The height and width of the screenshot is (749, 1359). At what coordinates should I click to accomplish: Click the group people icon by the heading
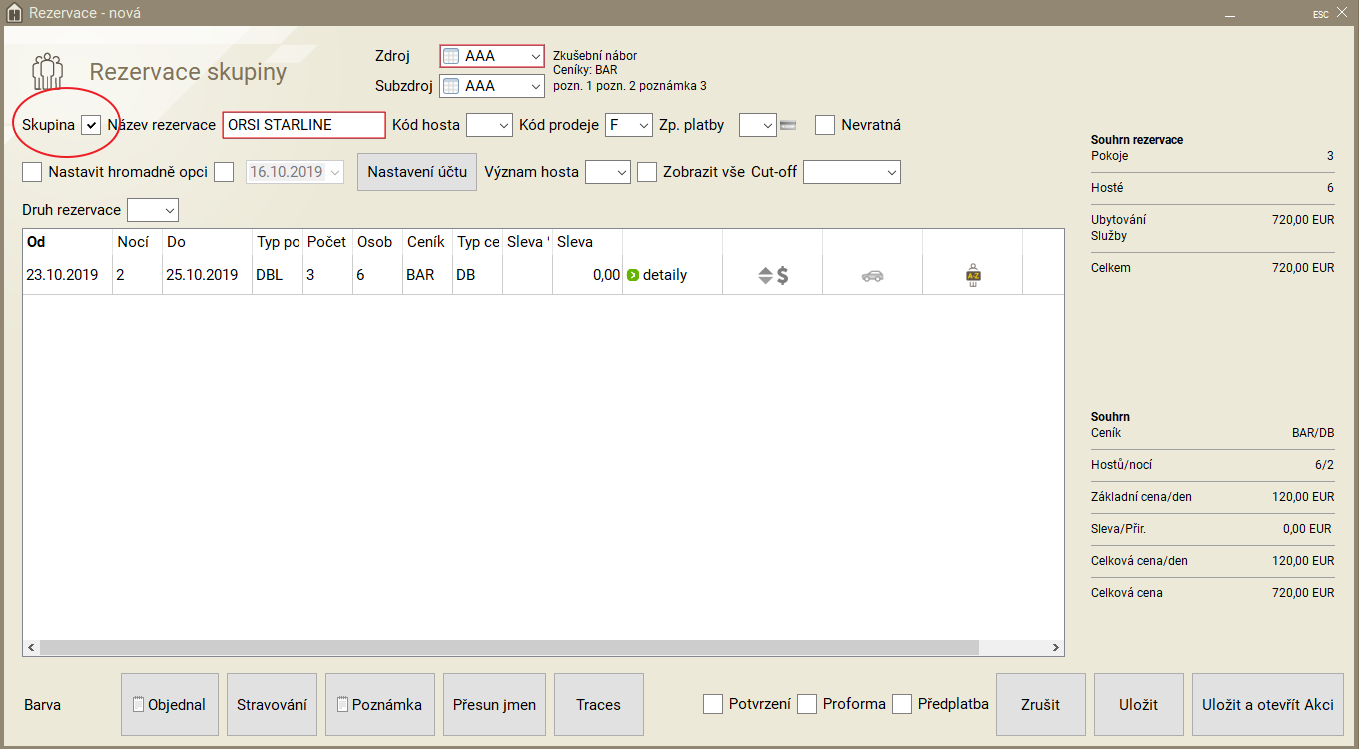point(47,72)
